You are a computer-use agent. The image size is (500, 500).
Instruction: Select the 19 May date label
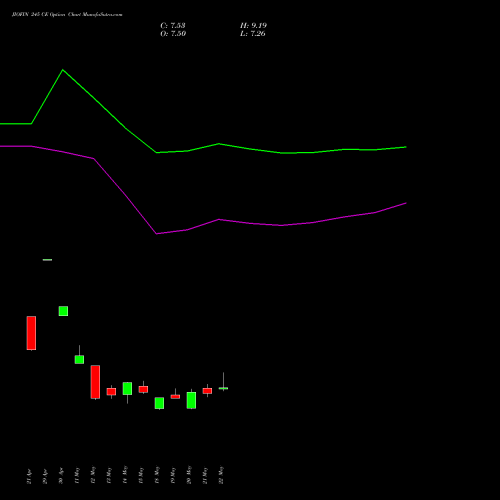click(x=173, y=475)
